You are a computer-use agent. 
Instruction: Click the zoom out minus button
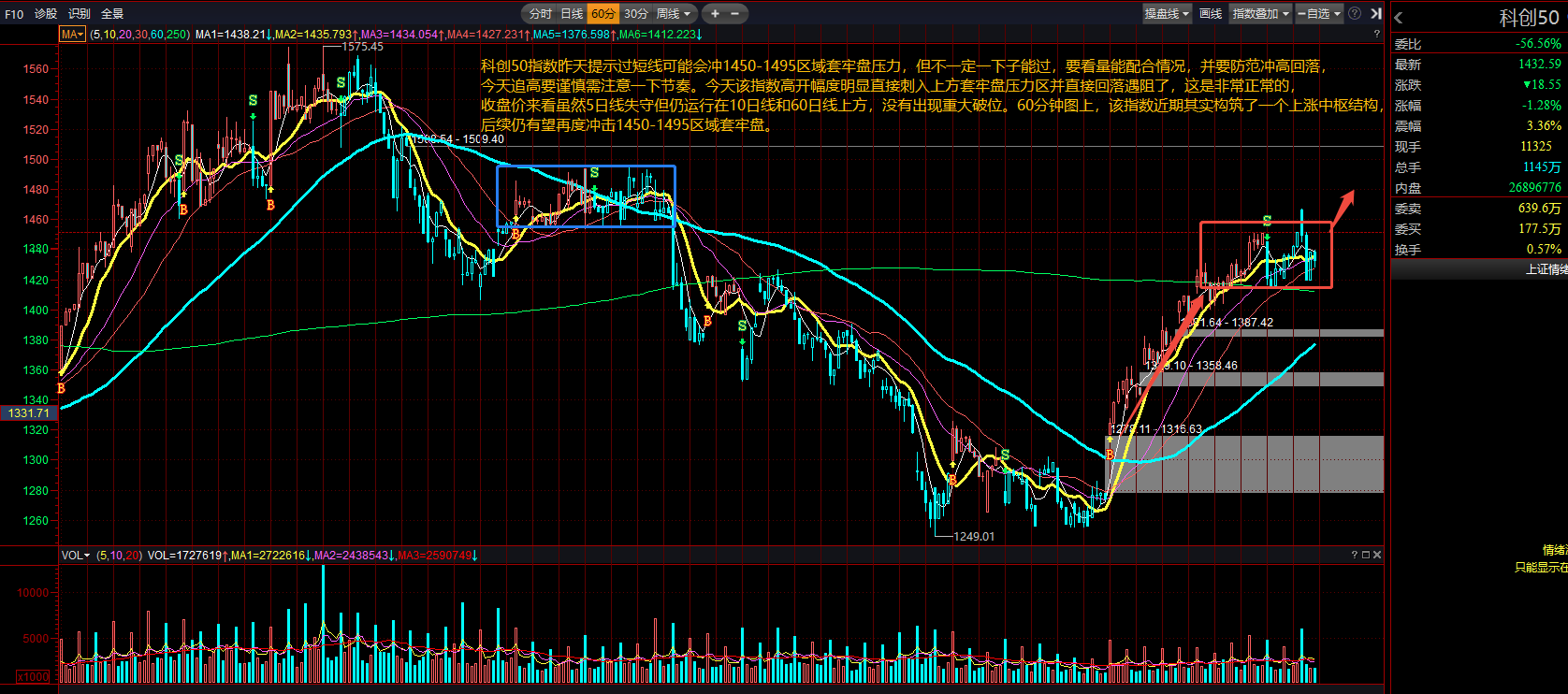(735, 13)
